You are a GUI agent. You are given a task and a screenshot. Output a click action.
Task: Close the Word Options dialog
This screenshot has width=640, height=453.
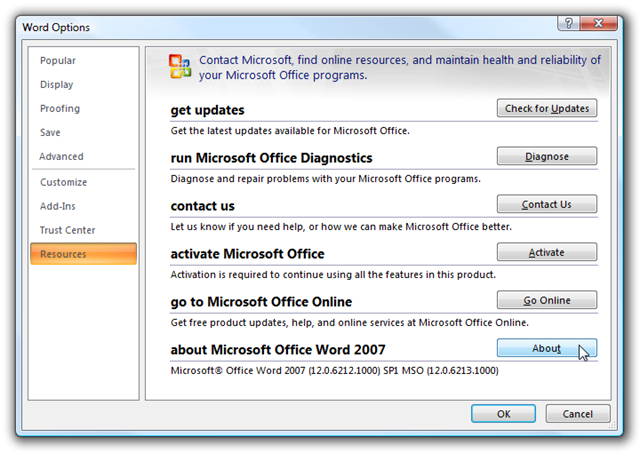[598, 23]
